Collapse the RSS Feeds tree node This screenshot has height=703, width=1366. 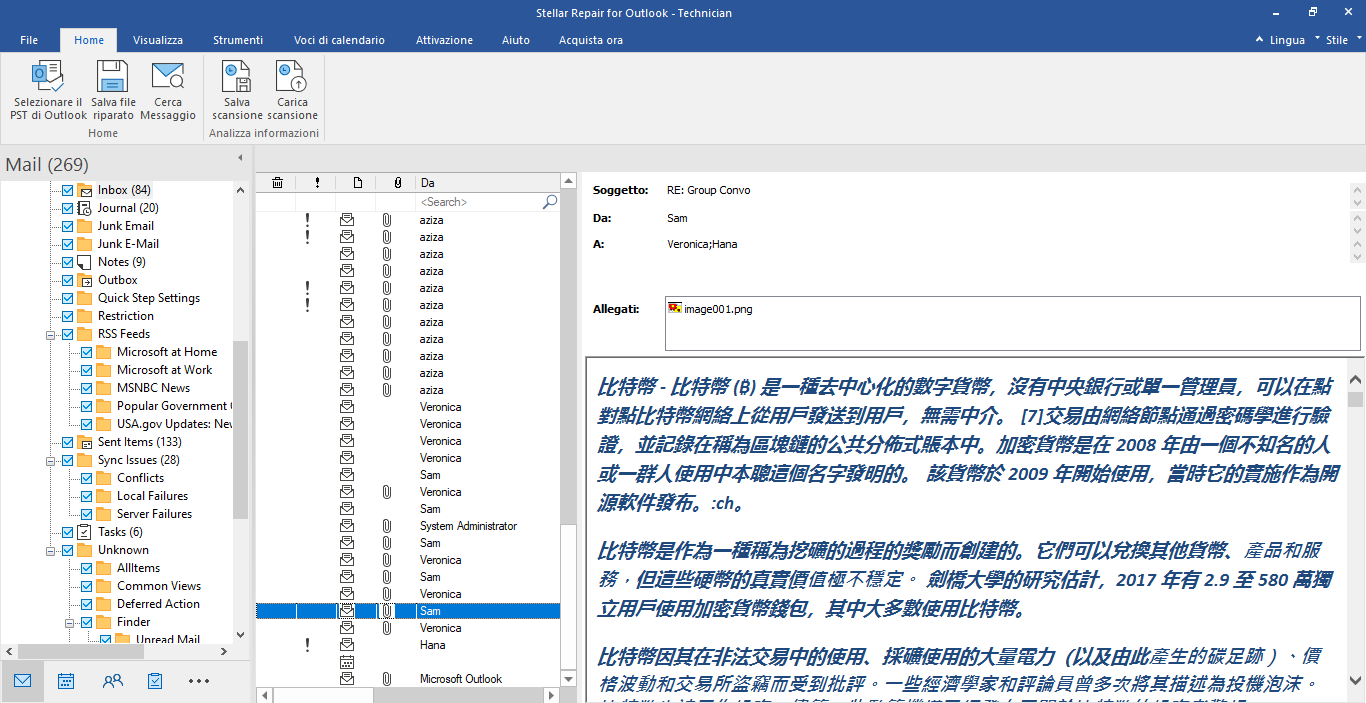pyautogui.click(x=52, y=334)
